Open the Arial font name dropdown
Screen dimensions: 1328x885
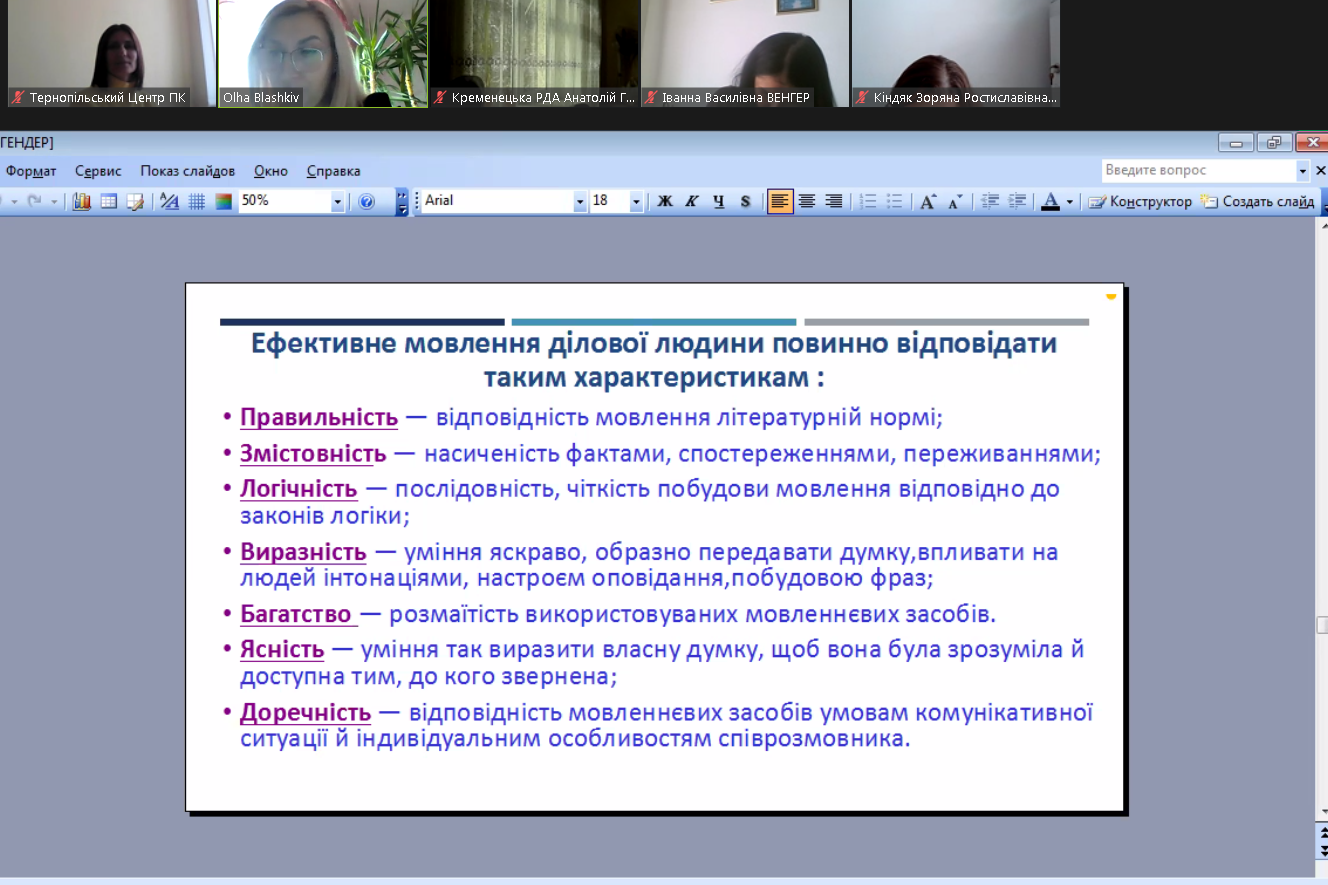pyautogui.click(x=580, y=201)
